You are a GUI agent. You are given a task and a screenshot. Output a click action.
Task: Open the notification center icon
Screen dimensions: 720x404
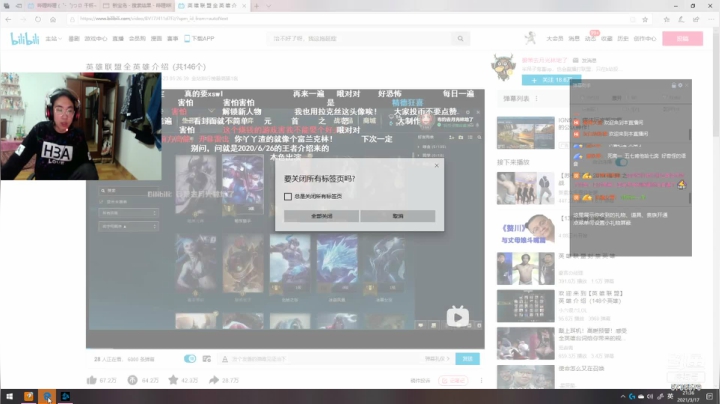pyautogui.click(x=709, y=396)
